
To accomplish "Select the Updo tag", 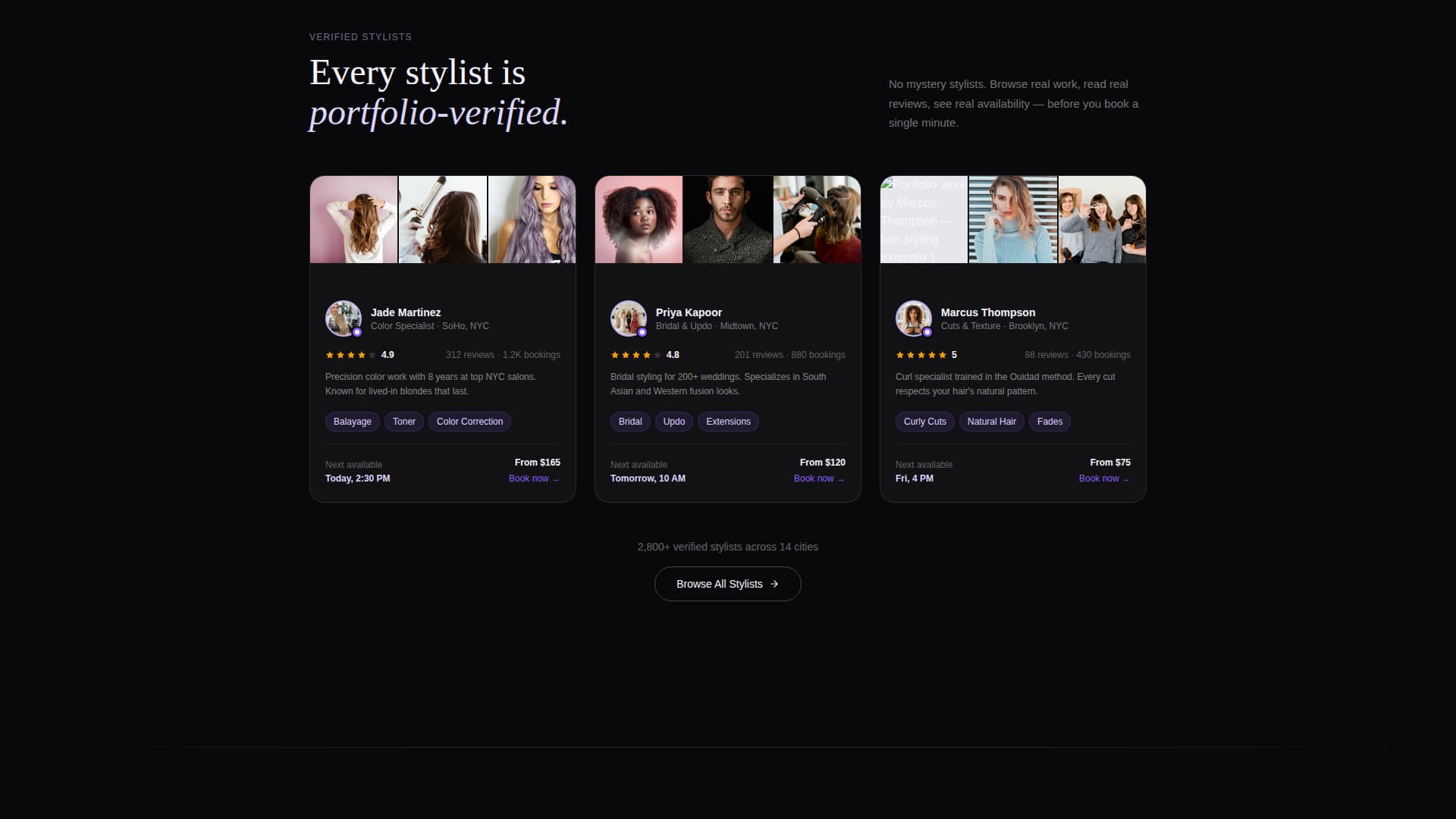I will click(x=674, y=422).
